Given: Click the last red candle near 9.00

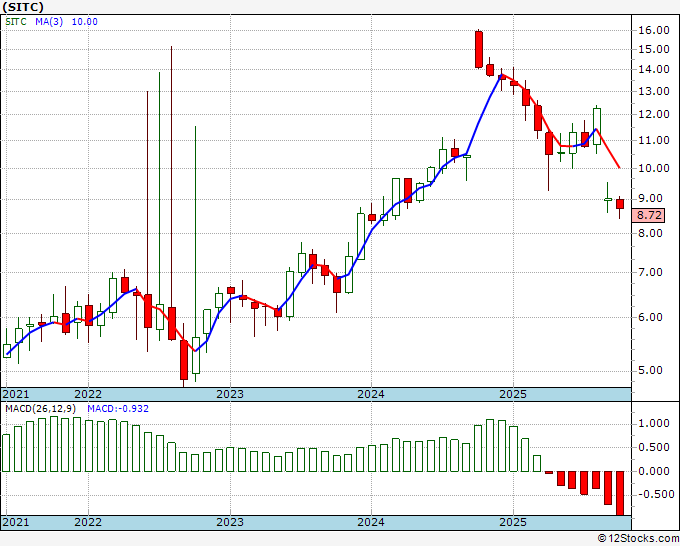Looking at the screenshot, I should click(620, 204).
